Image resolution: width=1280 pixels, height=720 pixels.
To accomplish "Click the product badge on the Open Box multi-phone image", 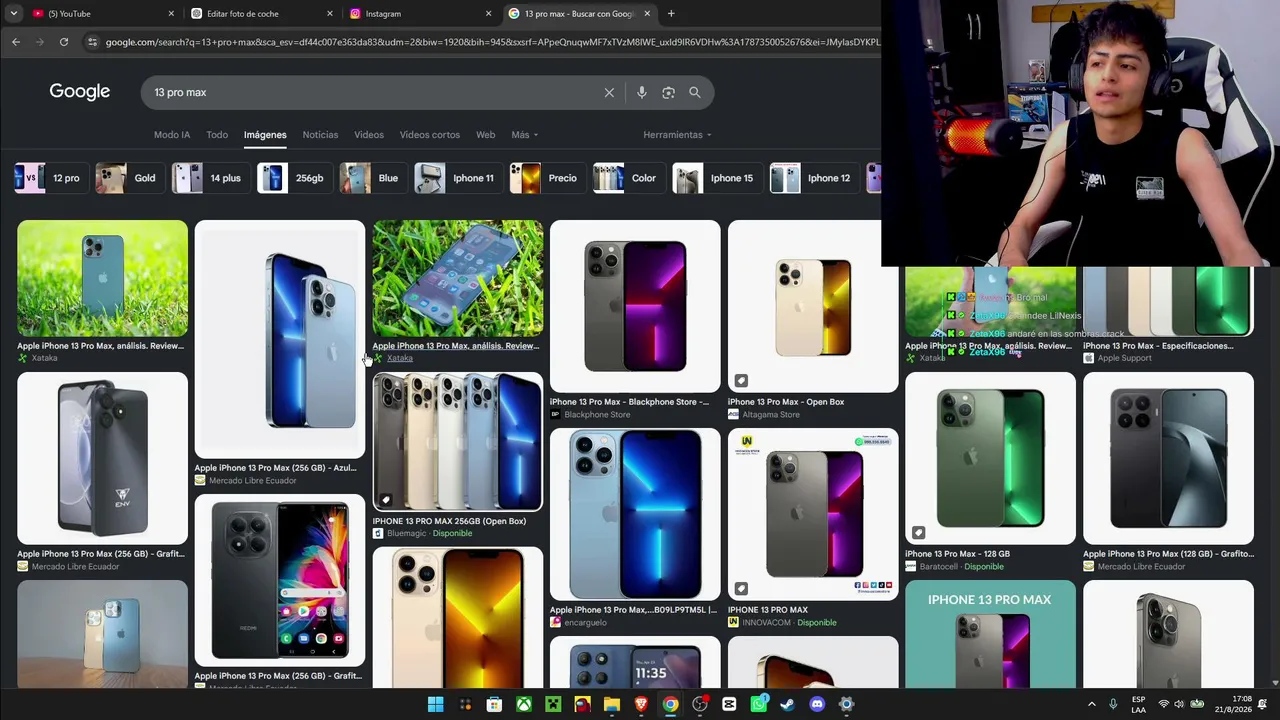I will click(386, 500).
